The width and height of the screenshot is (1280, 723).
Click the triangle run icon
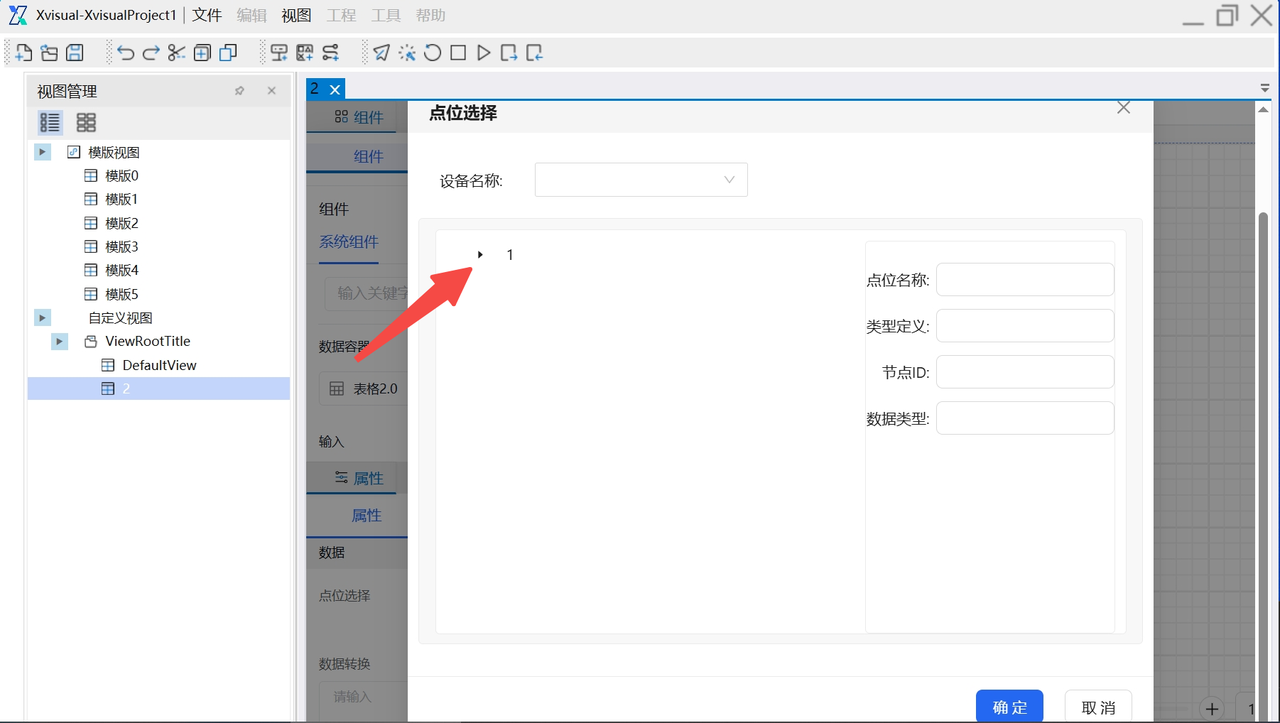point(484,53)
